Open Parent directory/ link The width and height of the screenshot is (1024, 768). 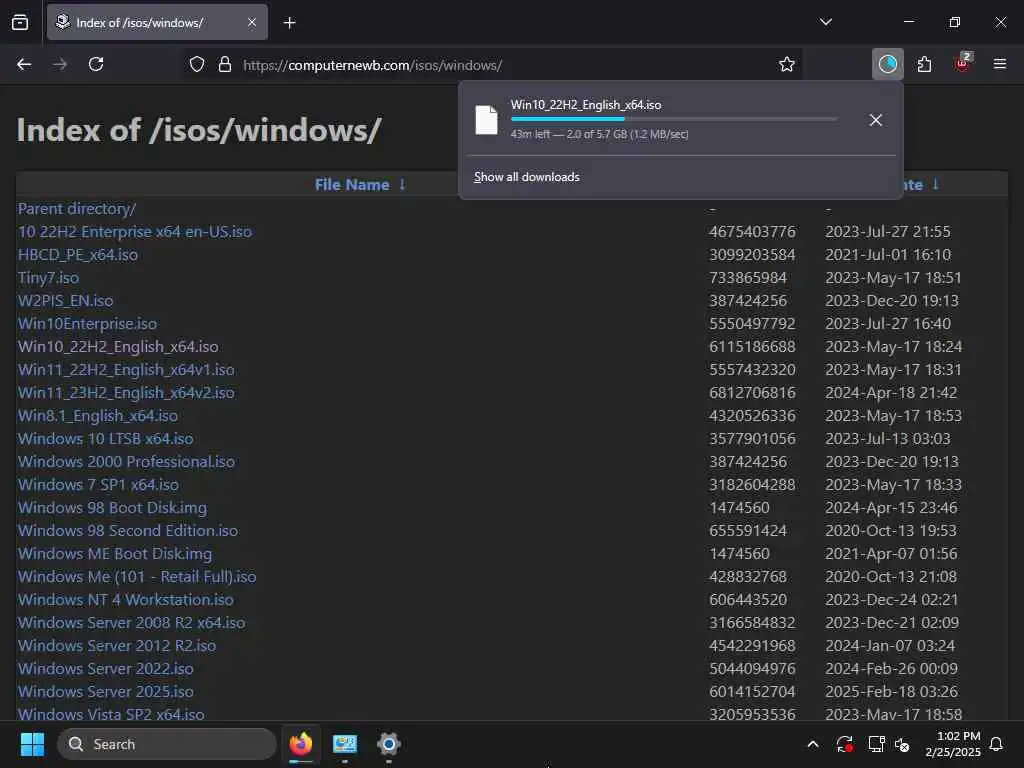pyautogui.click(x=77, y=208)
